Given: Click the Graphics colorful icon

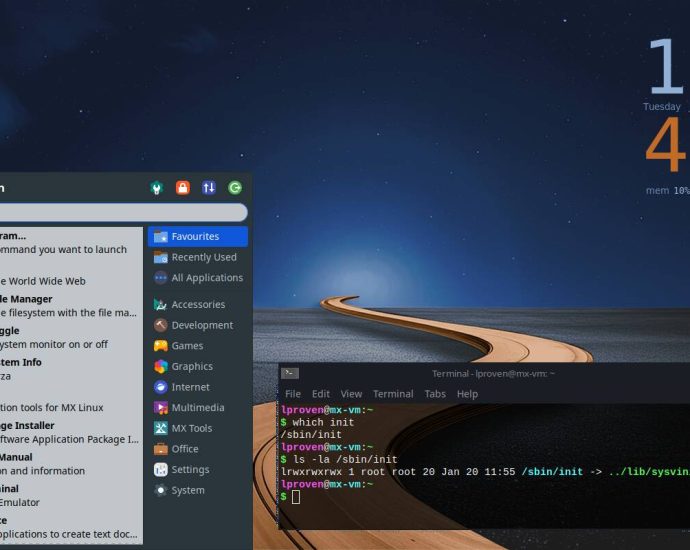Looking at the screenshot, I should tap(161, 367).
